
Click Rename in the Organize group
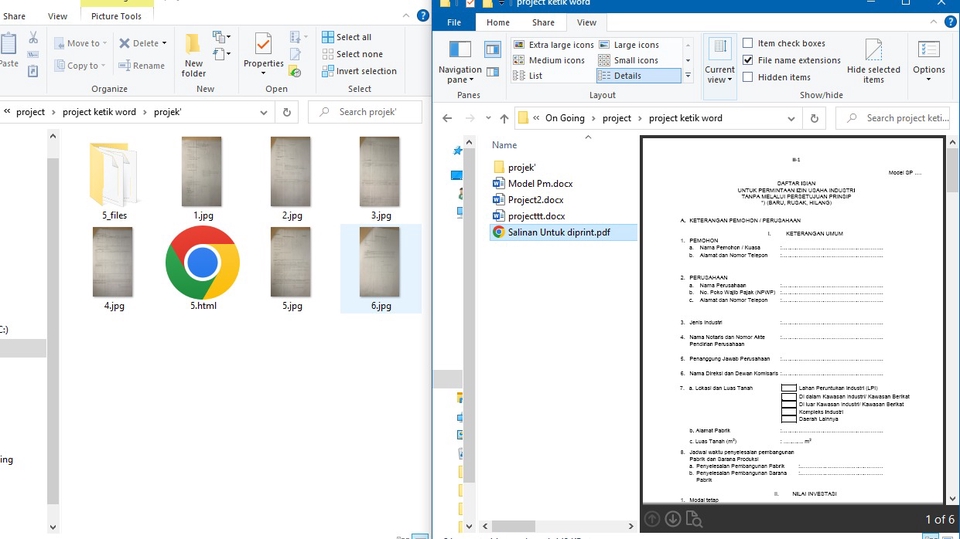point(141,66)
